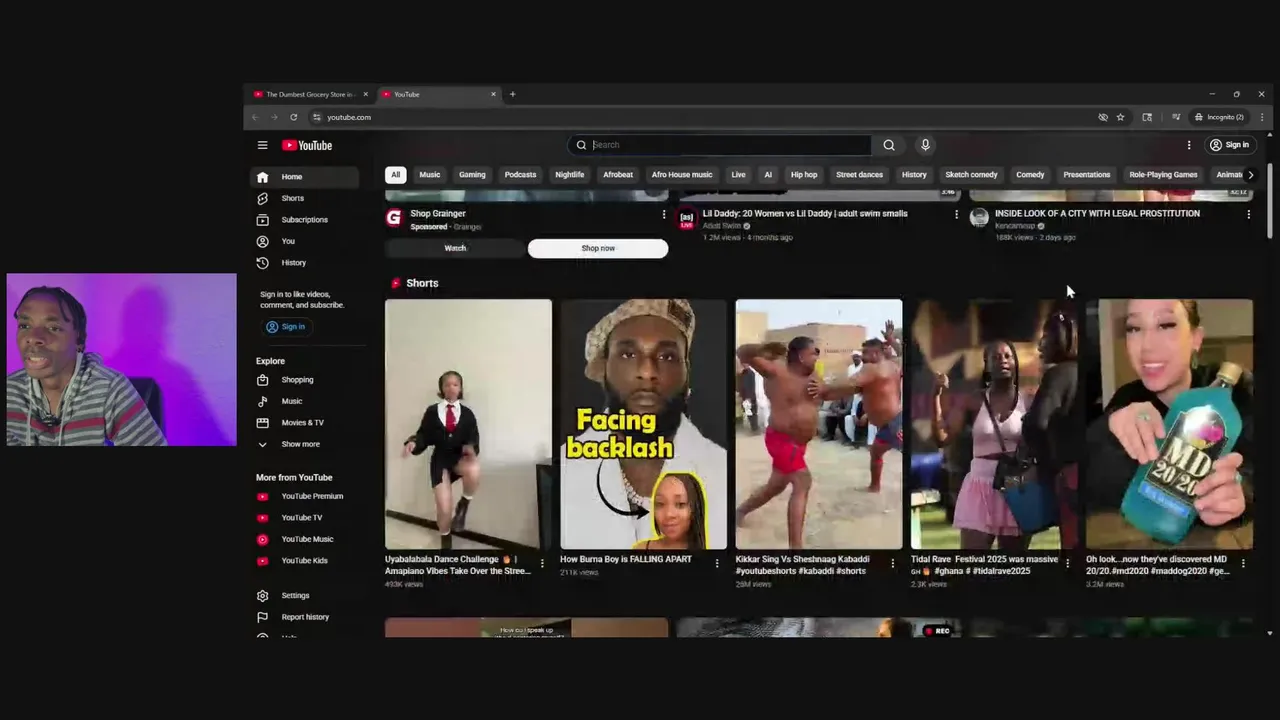Click the Watch button on Grainger ad
Image resolution: width=1280 pixels, height=720 pixels.
(x=455, y=248)
